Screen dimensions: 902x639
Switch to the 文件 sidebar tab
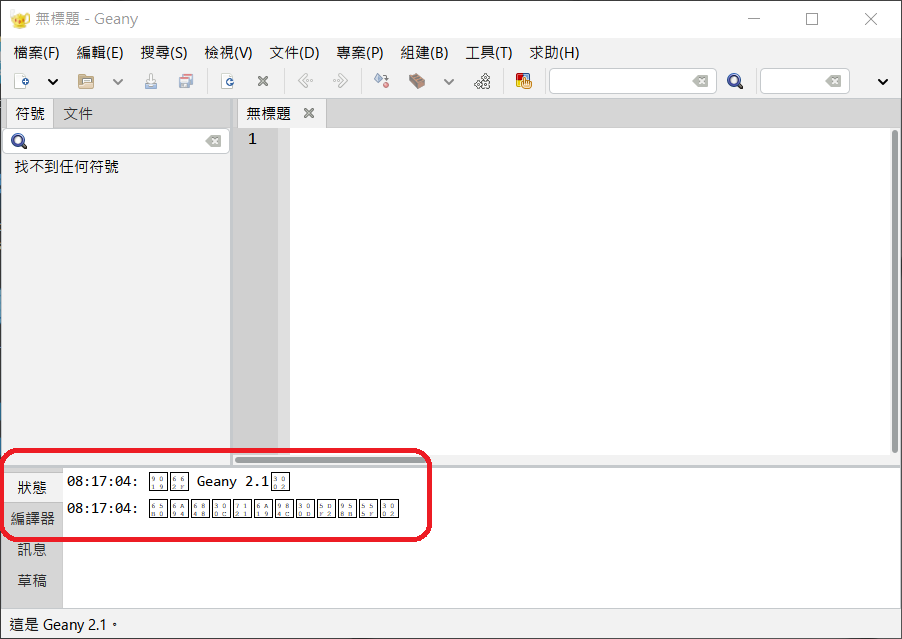pos(78,114)
